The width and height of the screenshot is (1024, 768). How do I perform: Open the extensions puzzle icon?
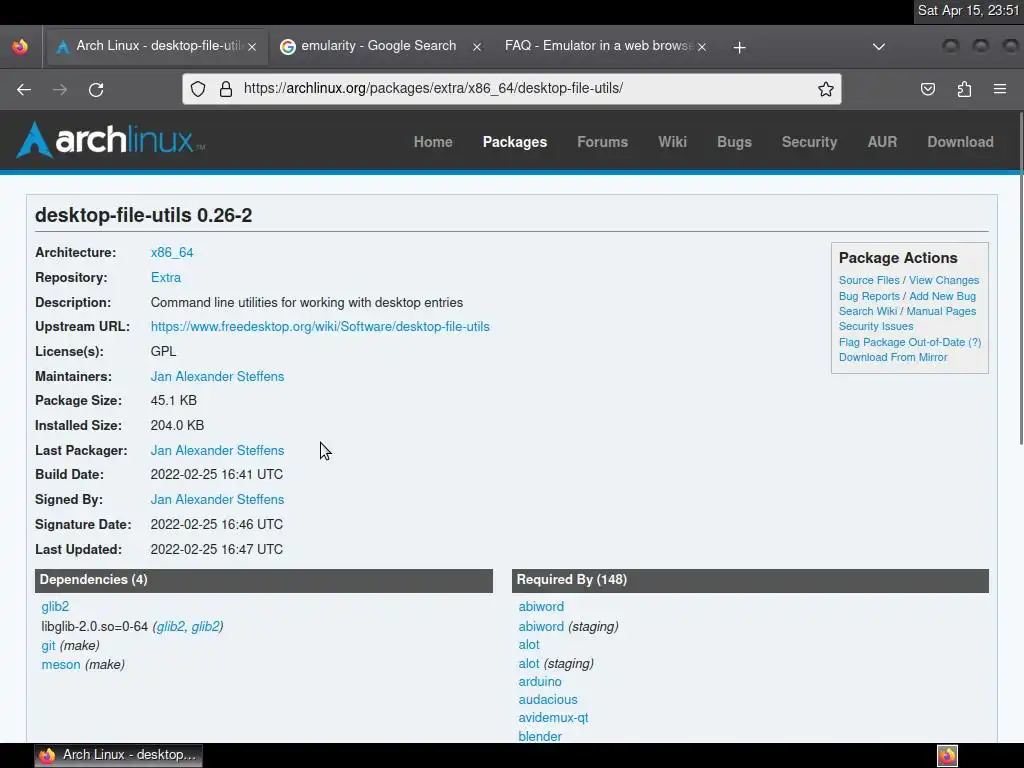pyautogui.click(x=964, y=89)
